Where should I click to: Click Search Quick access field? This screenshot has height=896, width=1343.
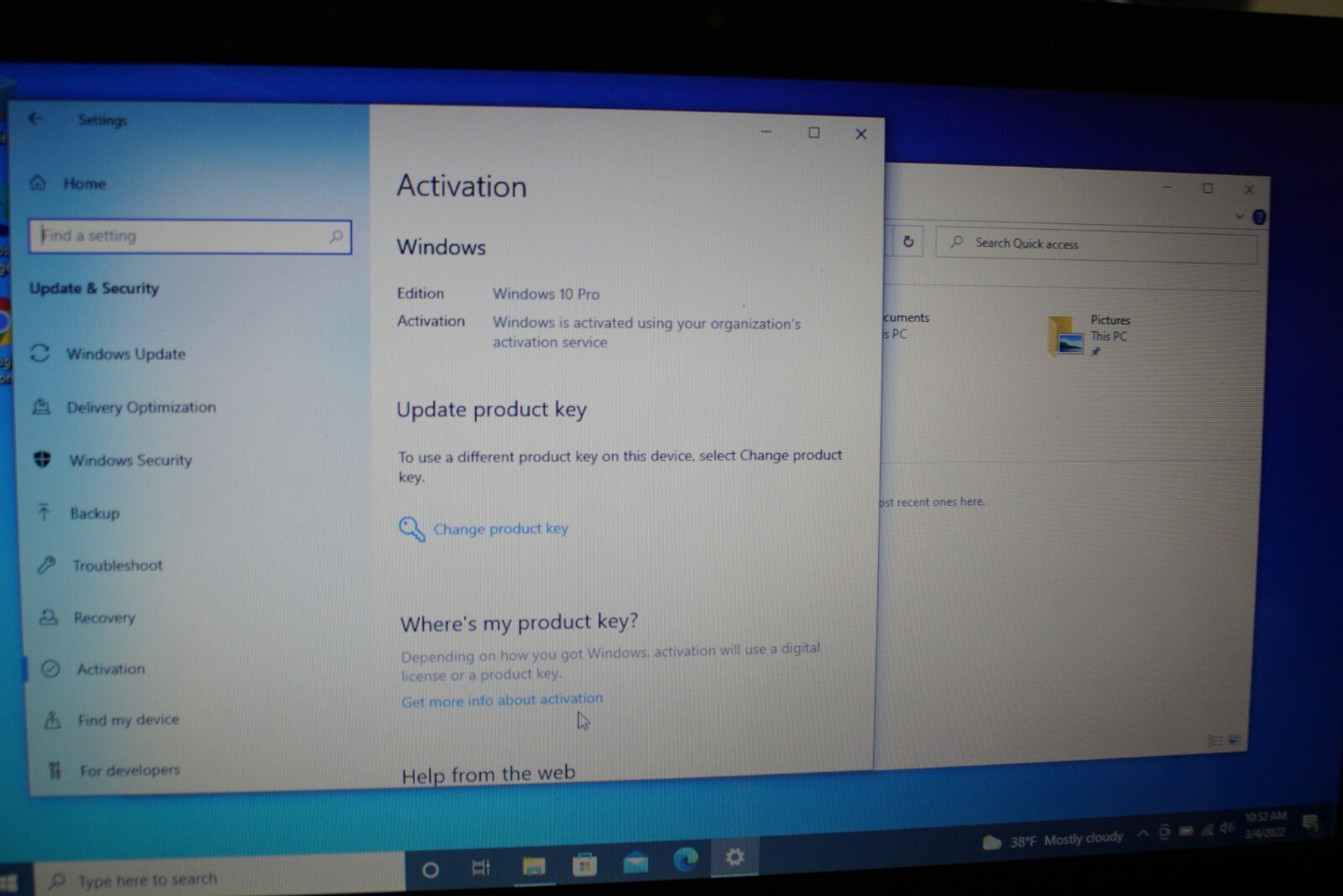[1096, 245]
